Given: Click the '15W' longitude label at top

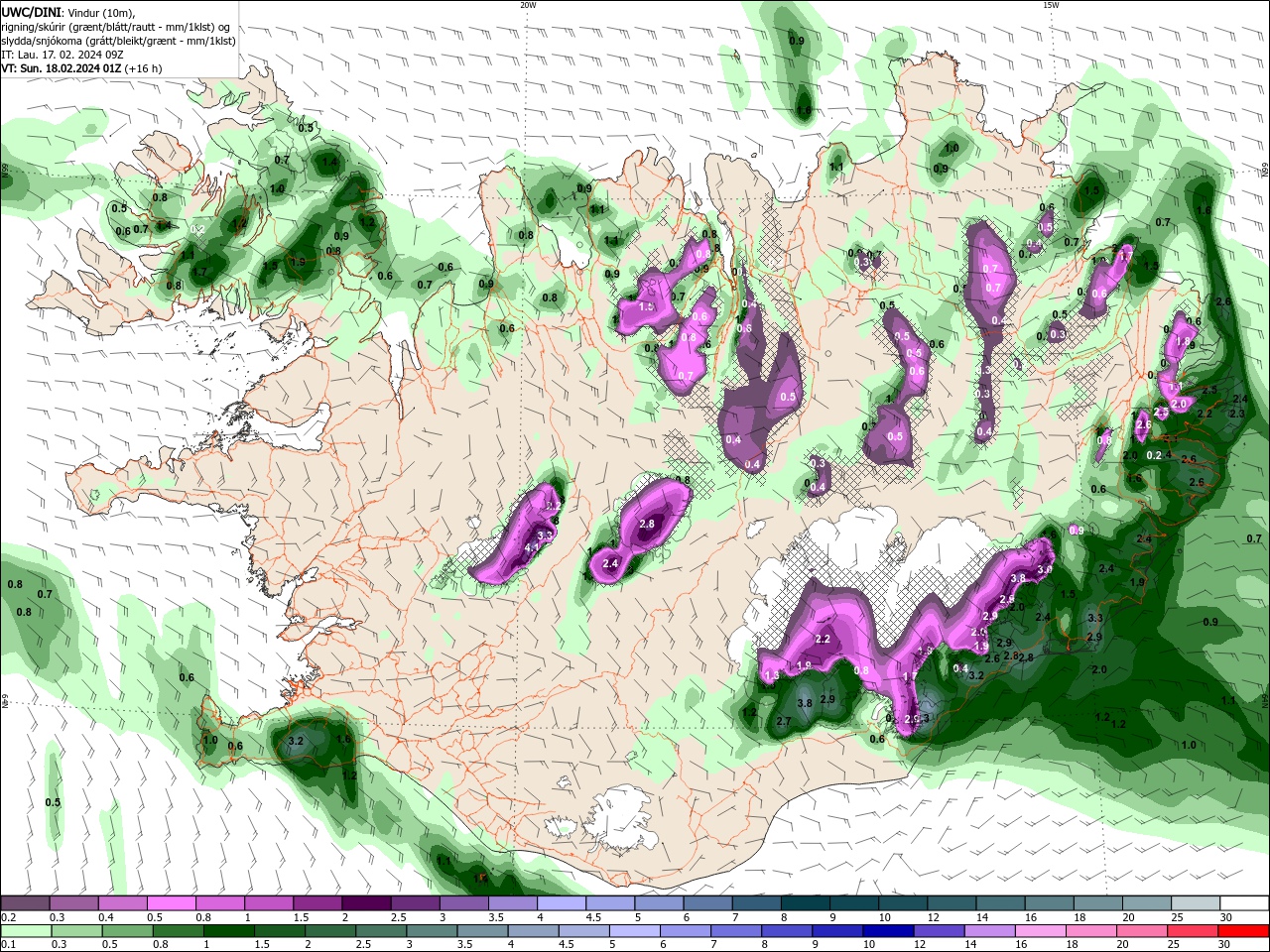Looking at the screenshot, I should pos(1051,5).
